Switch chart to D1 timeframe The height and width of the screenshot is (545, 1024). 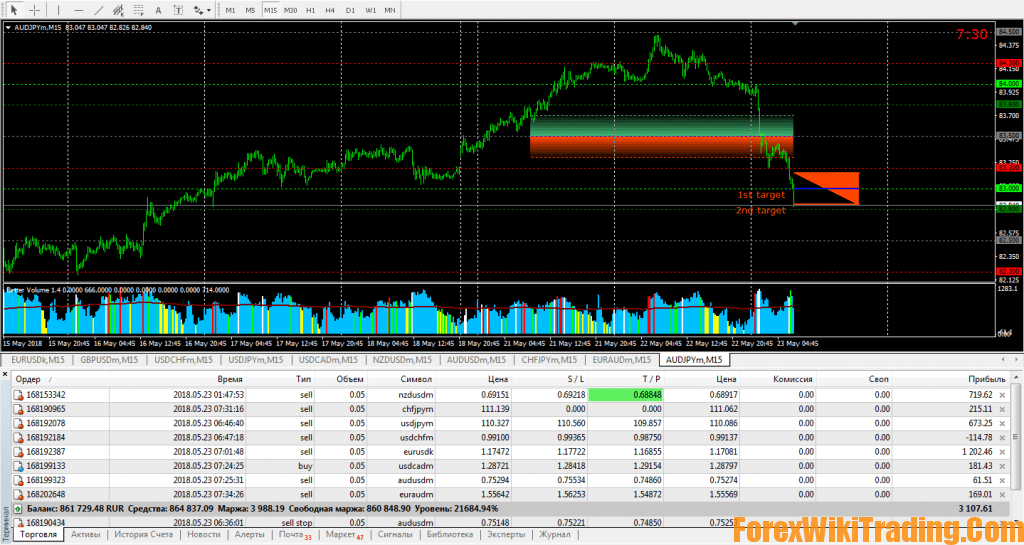pyautogui.click(x=350, y=10)
